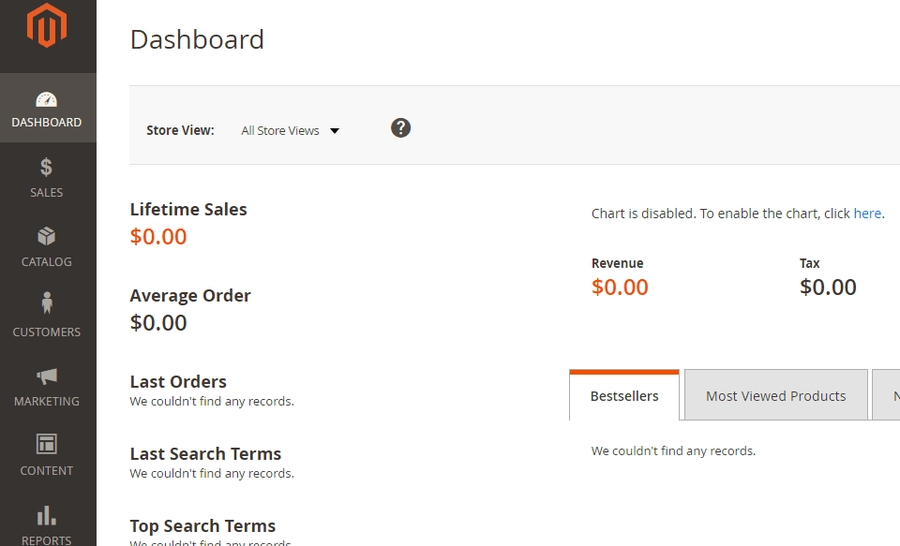Screen dimensions: 900x546
Task: Open the Customers person icon
Action: coord(46,303)
